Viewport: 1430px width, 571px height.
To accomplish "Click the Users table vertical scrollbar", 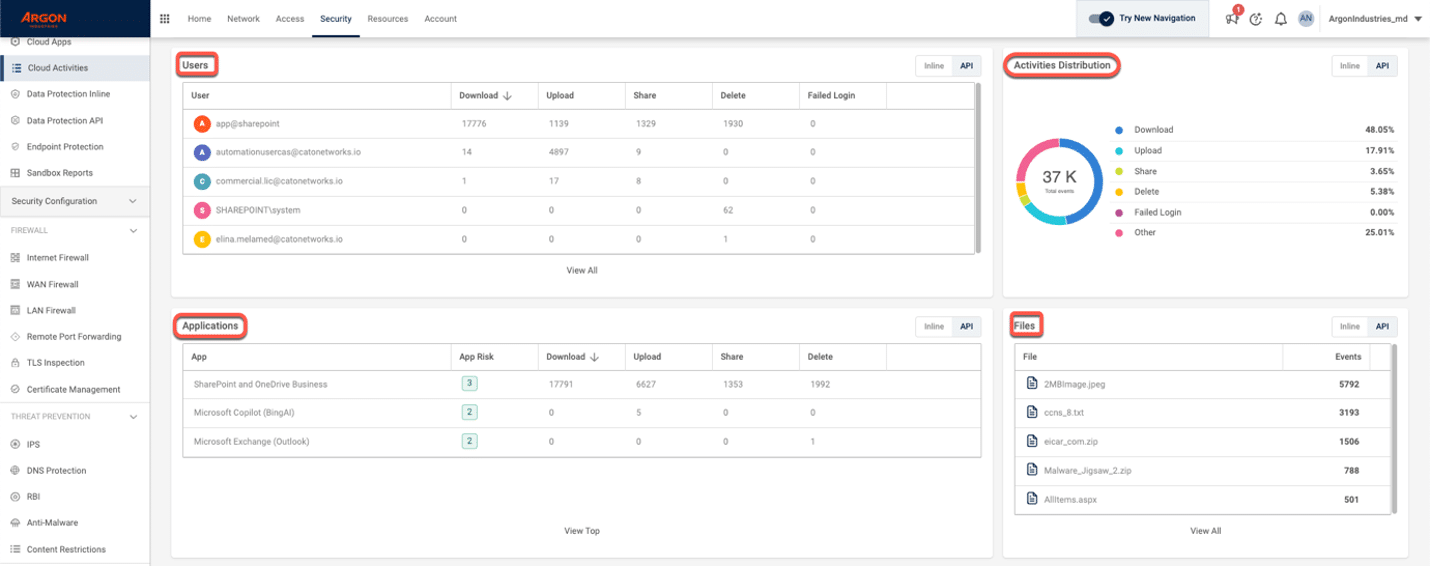I will point(978,167).
